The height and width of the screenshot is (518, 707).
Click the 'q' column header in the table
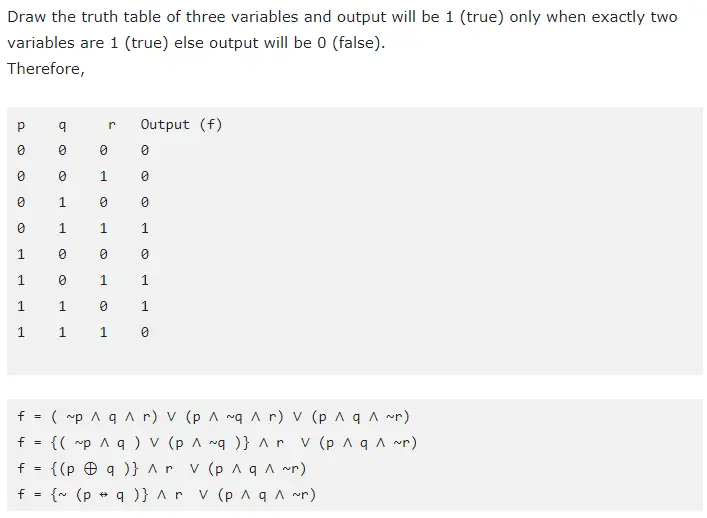pyautogui.click(x=62, y=126)
